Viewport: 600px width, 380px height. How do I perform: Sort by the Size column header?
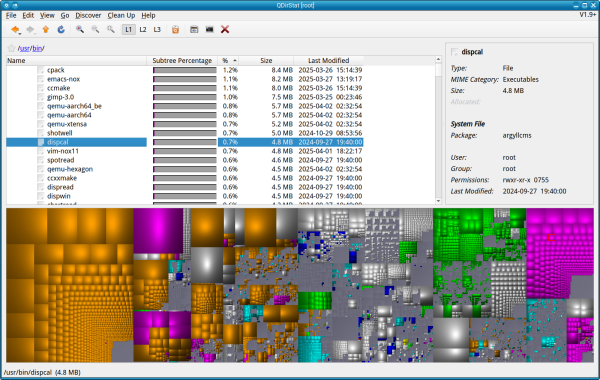click(x=266, y=60)
